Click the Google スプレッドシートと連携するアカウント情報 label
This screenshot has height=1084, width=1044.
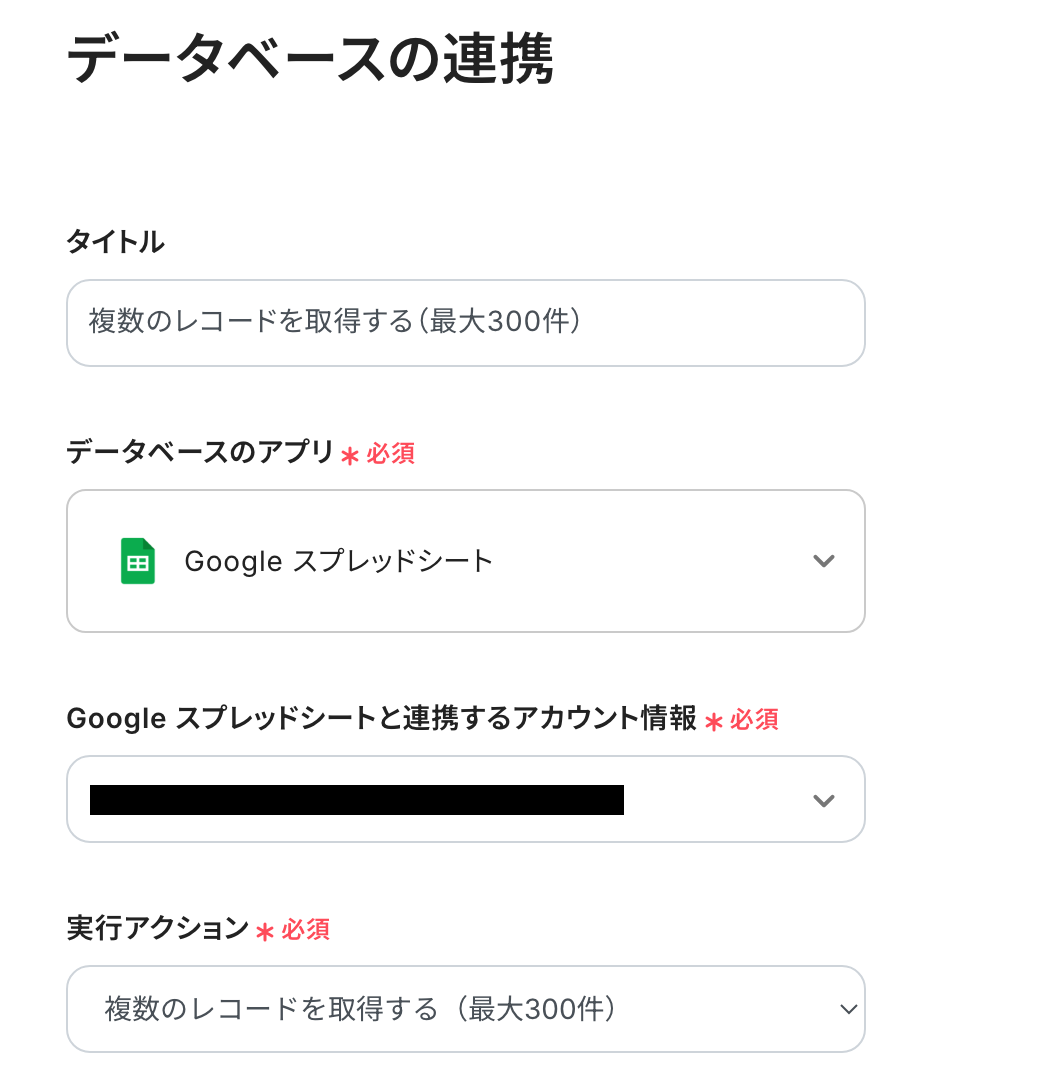pyautogui.click(x=381, y=719)
